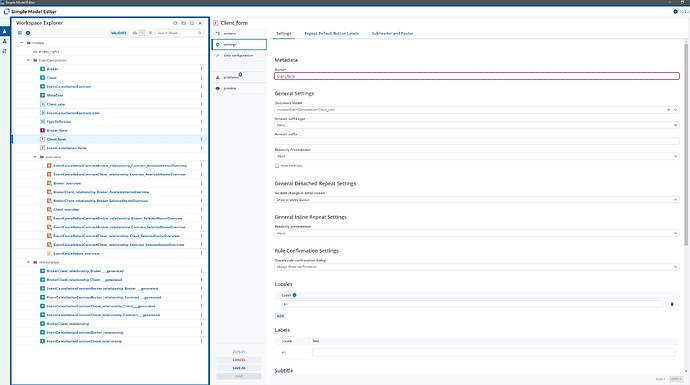The height and width of the screenshot is (385, 690).
Task: Click into the Amount suffix field
Action: pyautogui.click(x=477, y=141)
